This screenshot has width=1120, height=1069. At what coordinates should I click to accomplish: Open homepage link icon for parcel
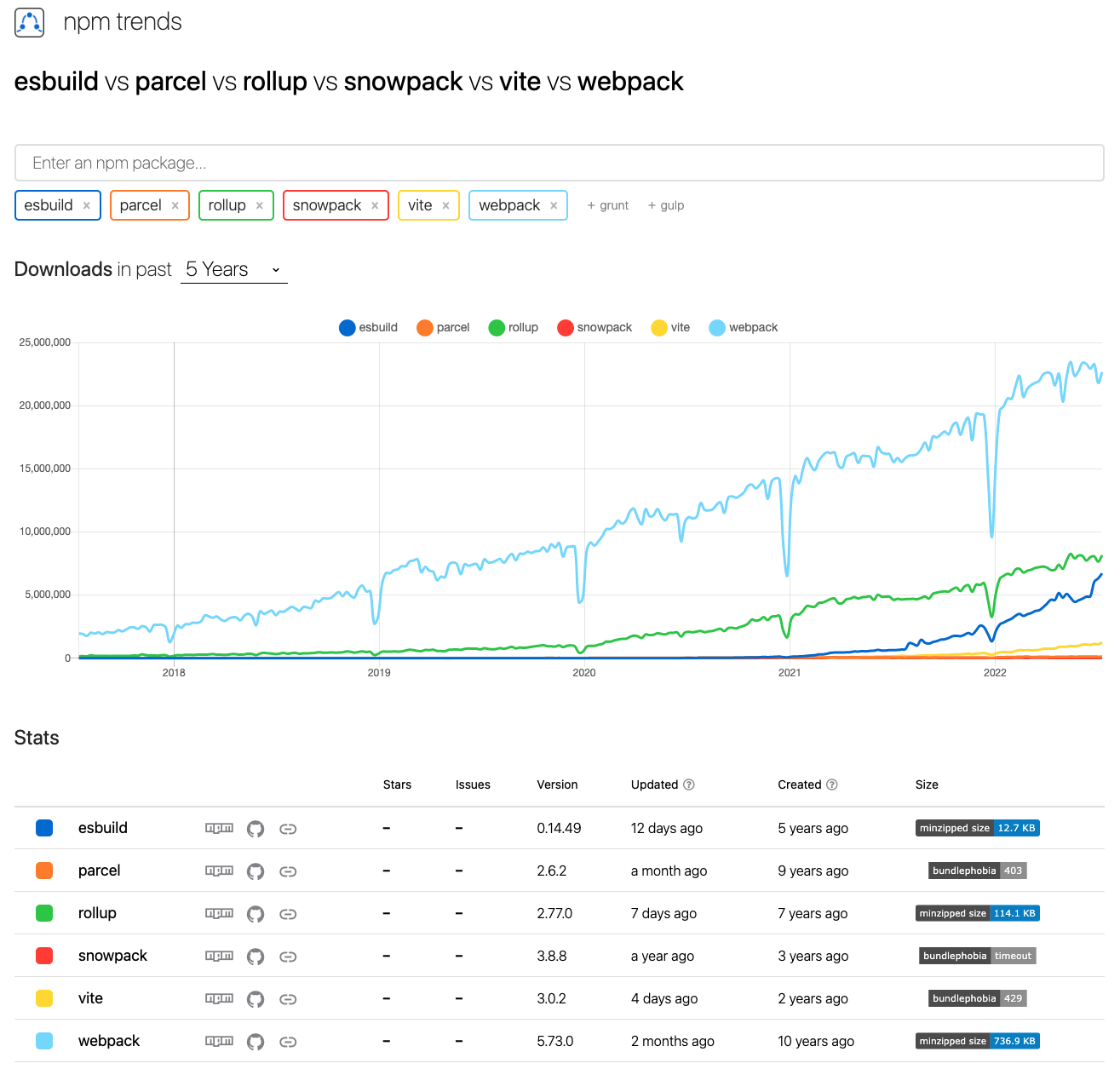pyautogui.click(x=288, y=871)
